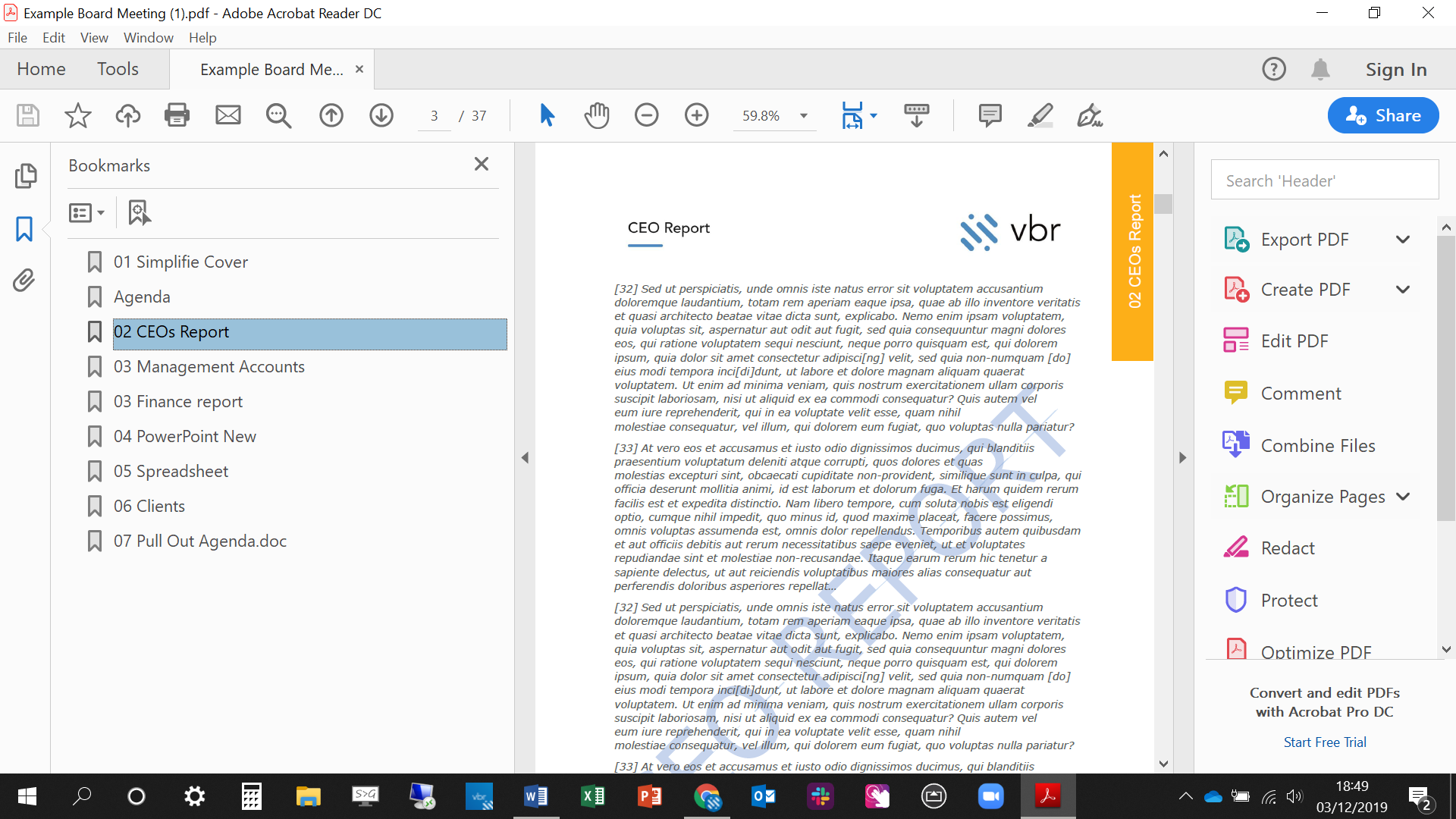Open the Combine Files tool
The height and width of the screenshot is (819, 1456).
click(1318, 446)
